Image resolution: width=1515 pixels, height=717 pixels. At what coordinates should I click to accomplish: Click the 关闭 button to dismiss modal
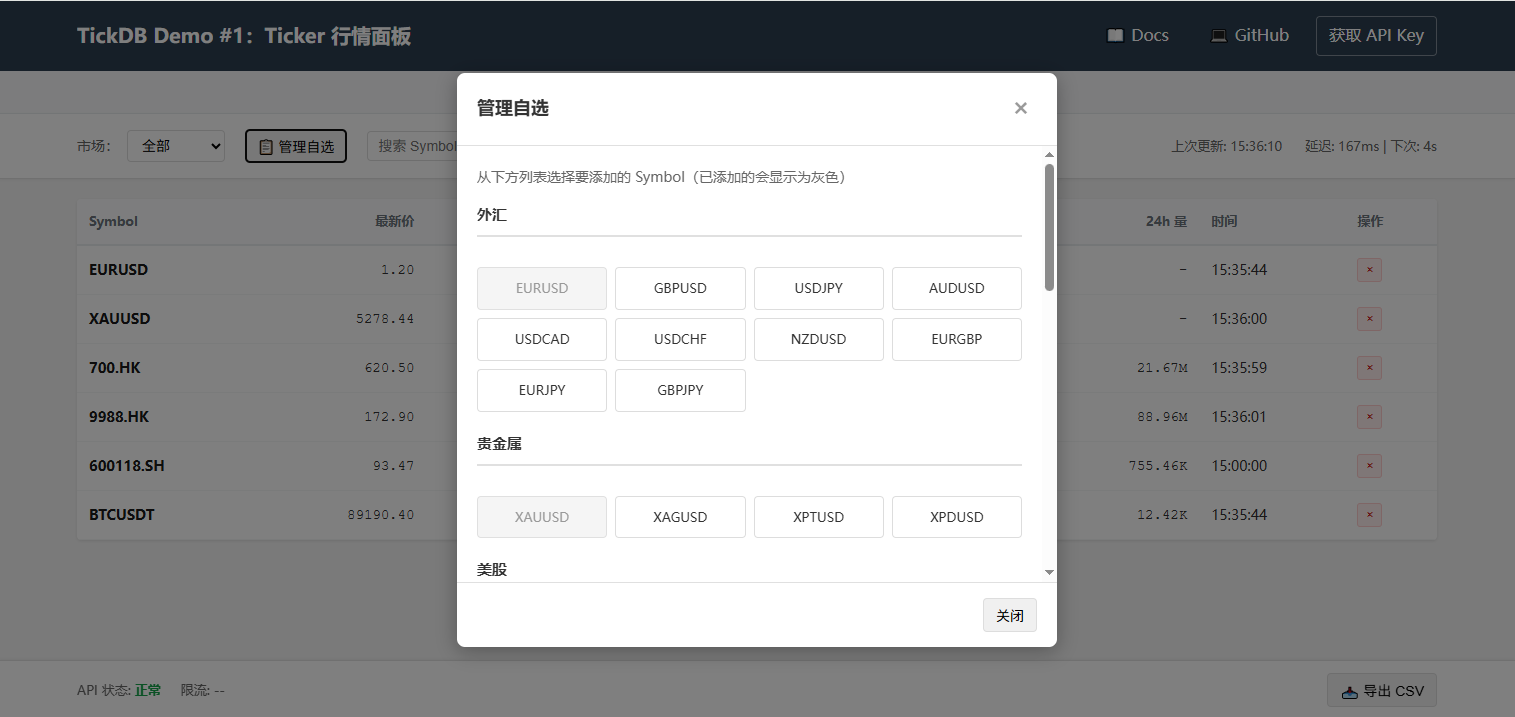[x=1009, y=614]
